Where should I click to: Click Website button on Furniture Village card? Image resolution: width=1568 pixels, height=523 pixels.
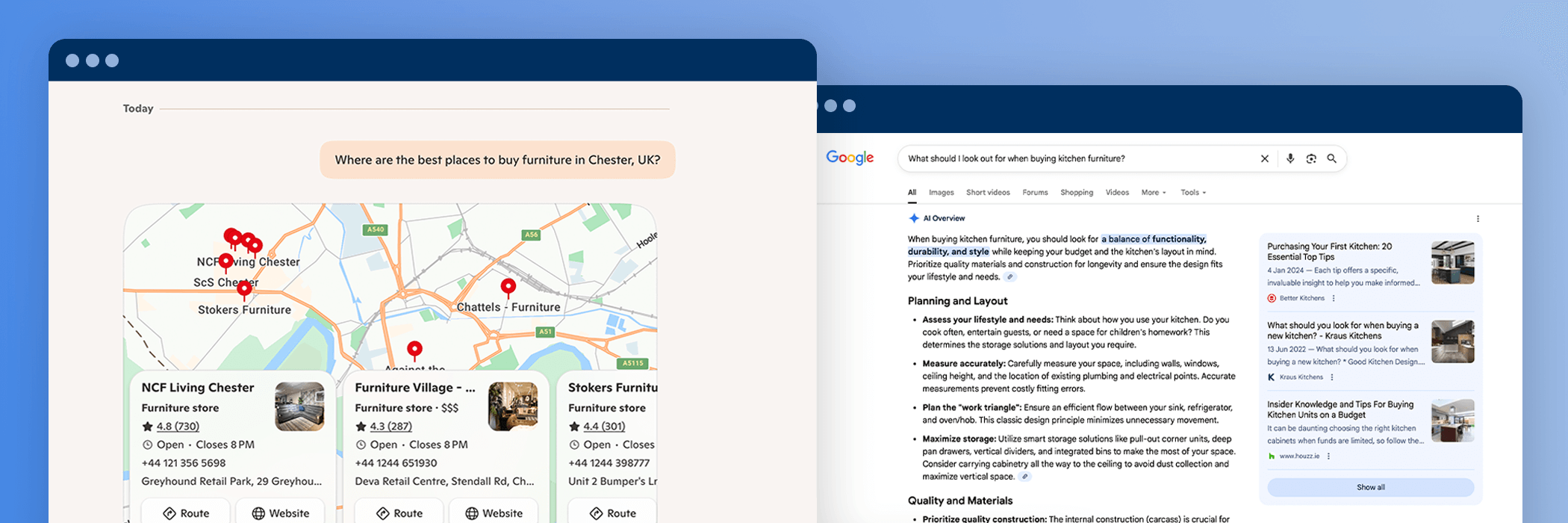494,512
